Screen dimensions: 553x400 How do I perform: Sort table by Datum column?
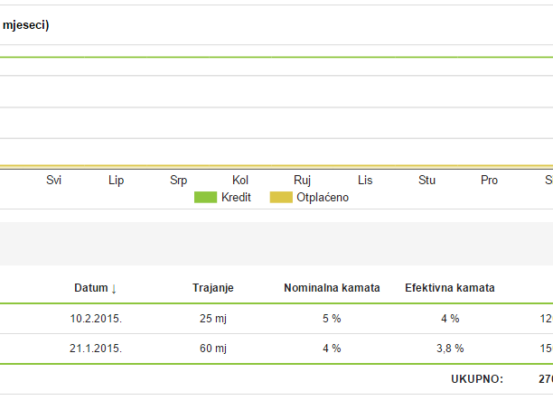pyautogui.click(x=91, y=288)
